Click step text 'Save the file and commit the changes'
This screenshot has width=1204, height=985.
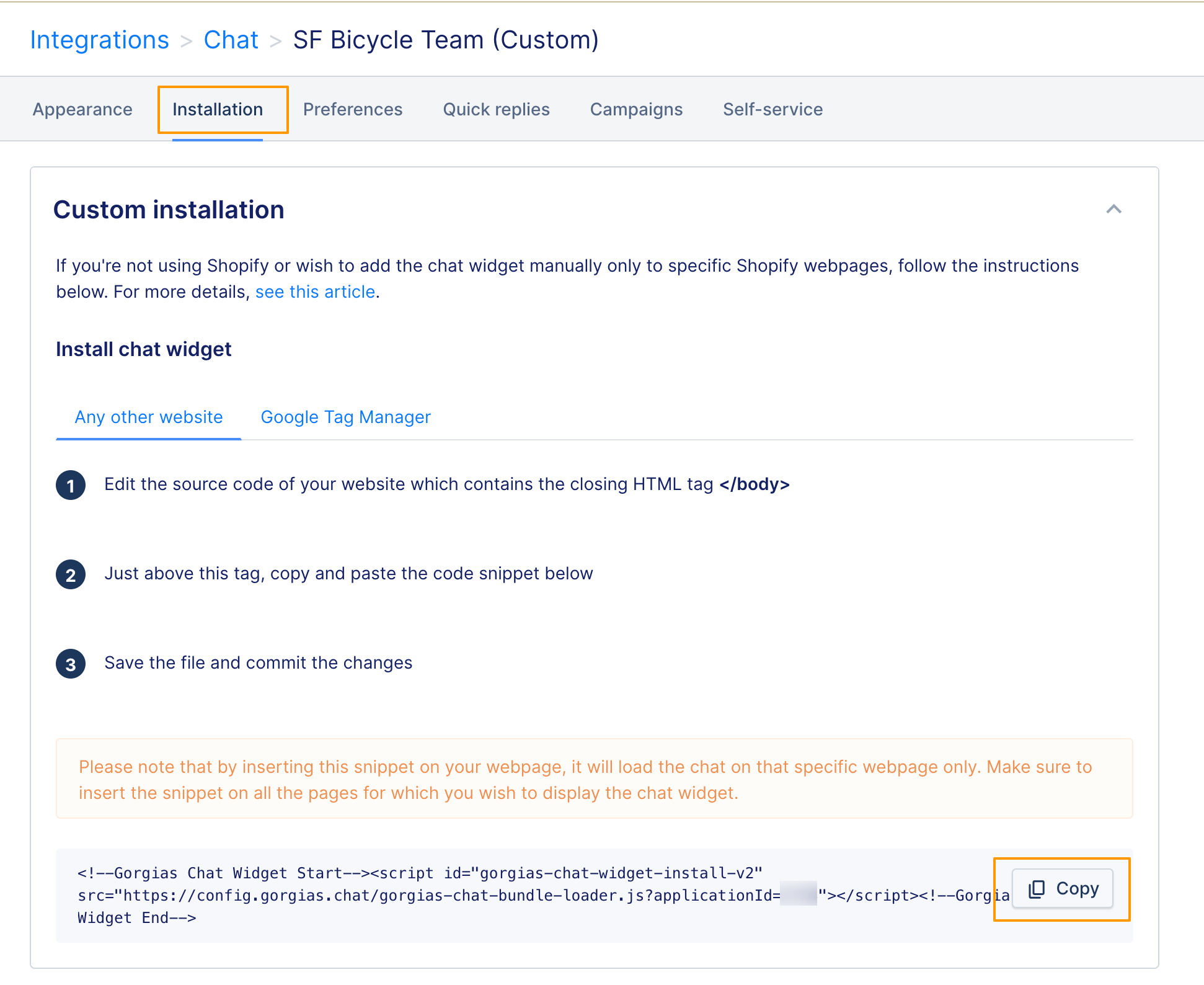coord(258,662)
